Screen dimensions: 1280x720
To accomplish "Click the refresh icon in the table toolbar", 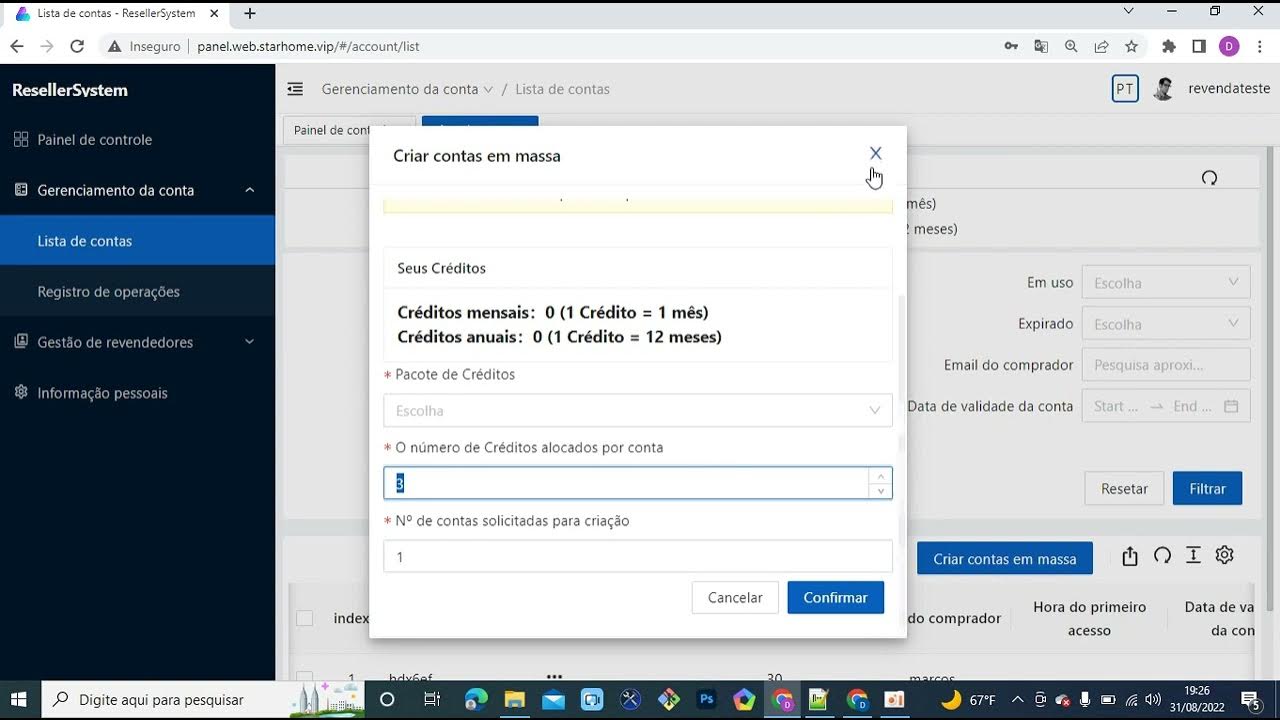I will coord(1162,556).
